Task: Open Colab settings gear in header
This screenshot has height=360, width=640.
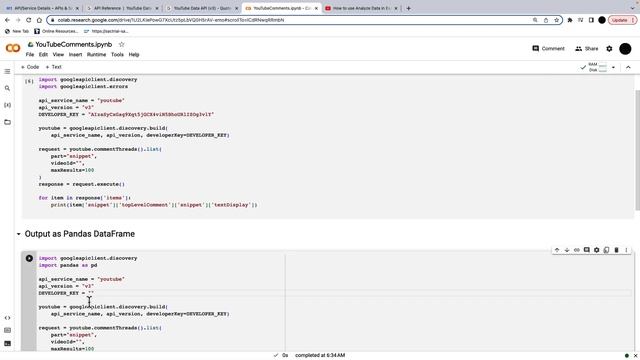Action: (609, 49)
